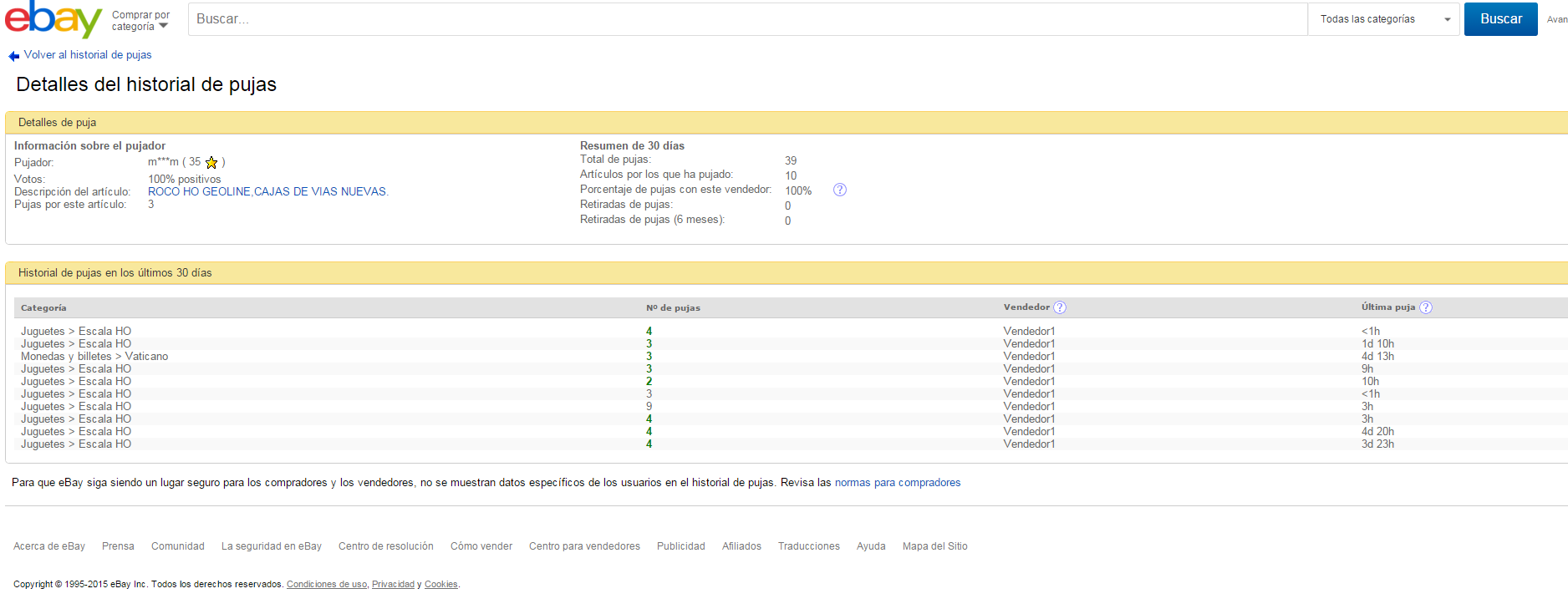Follow Volver al historial de pujas link
This screenshot has width=1568, height=614.
[x=88, y=55]
